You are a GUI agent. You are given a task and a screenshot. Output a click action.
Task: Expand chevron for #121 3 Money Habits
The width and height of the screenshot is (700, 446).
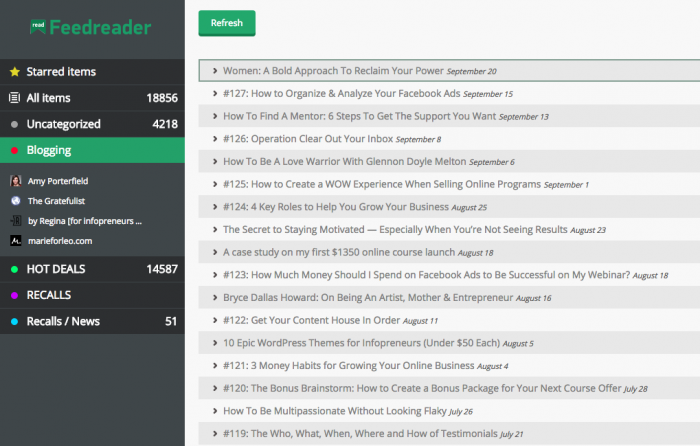tap(215, 366)
